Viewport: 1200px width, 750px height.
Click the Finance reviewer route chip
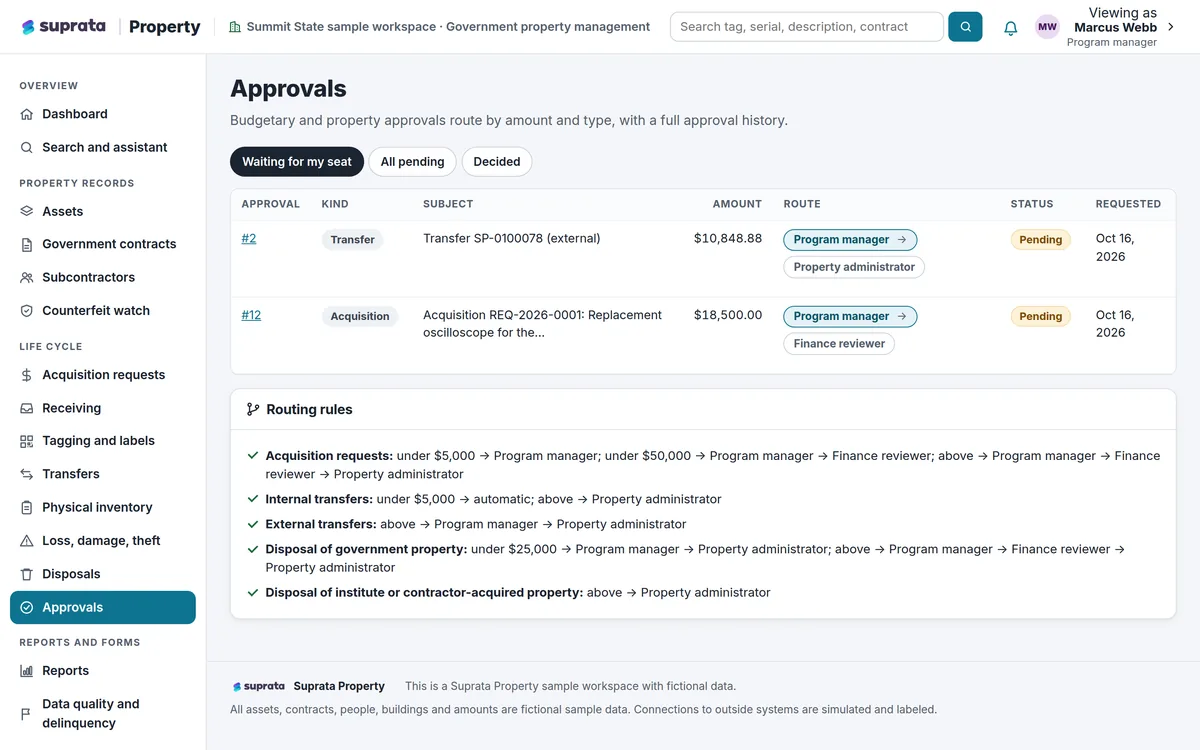coord(839,343)
